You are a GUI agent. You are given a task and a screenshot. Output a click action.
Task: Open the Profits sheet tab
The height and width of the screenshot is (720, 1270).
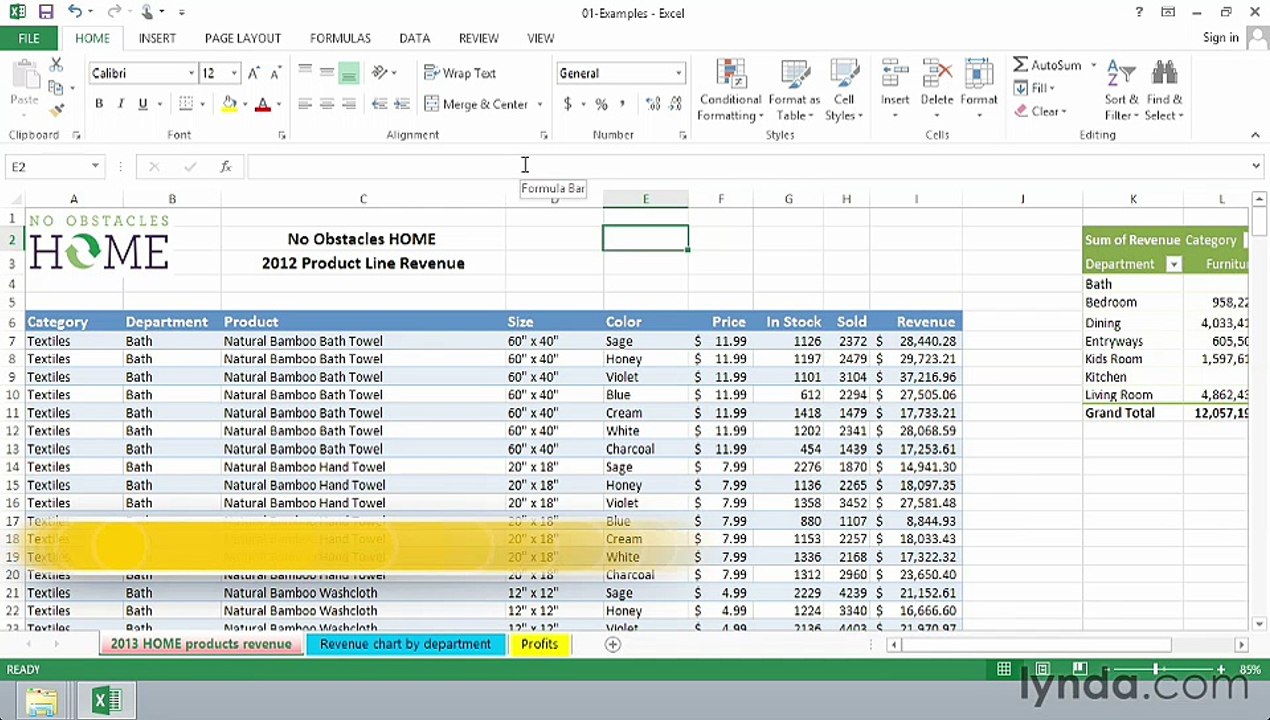coord(539,644)
